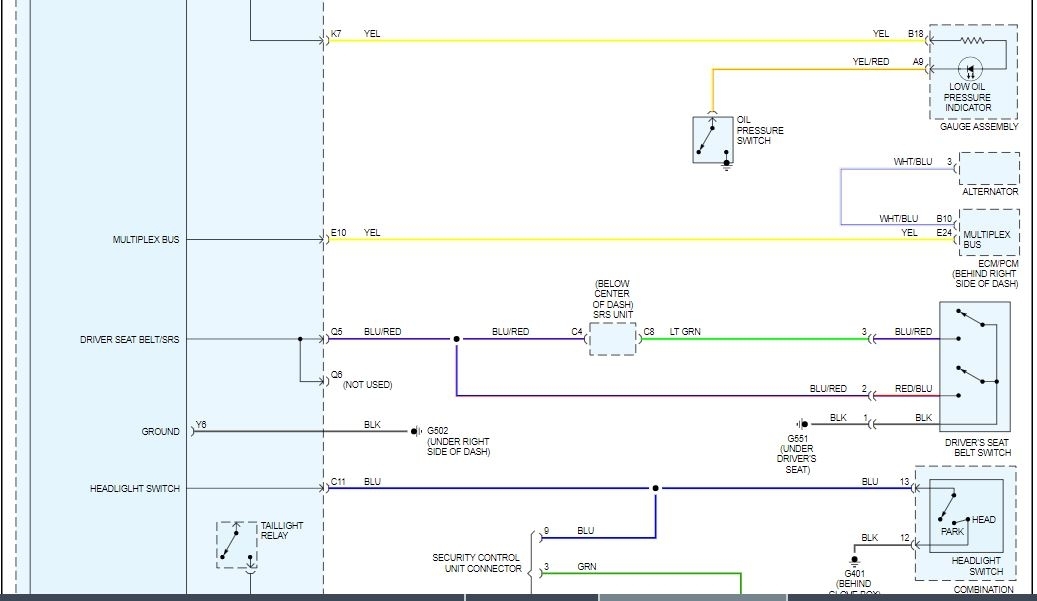
Task: Click the B10 pin label
Action: pos(944,219)
